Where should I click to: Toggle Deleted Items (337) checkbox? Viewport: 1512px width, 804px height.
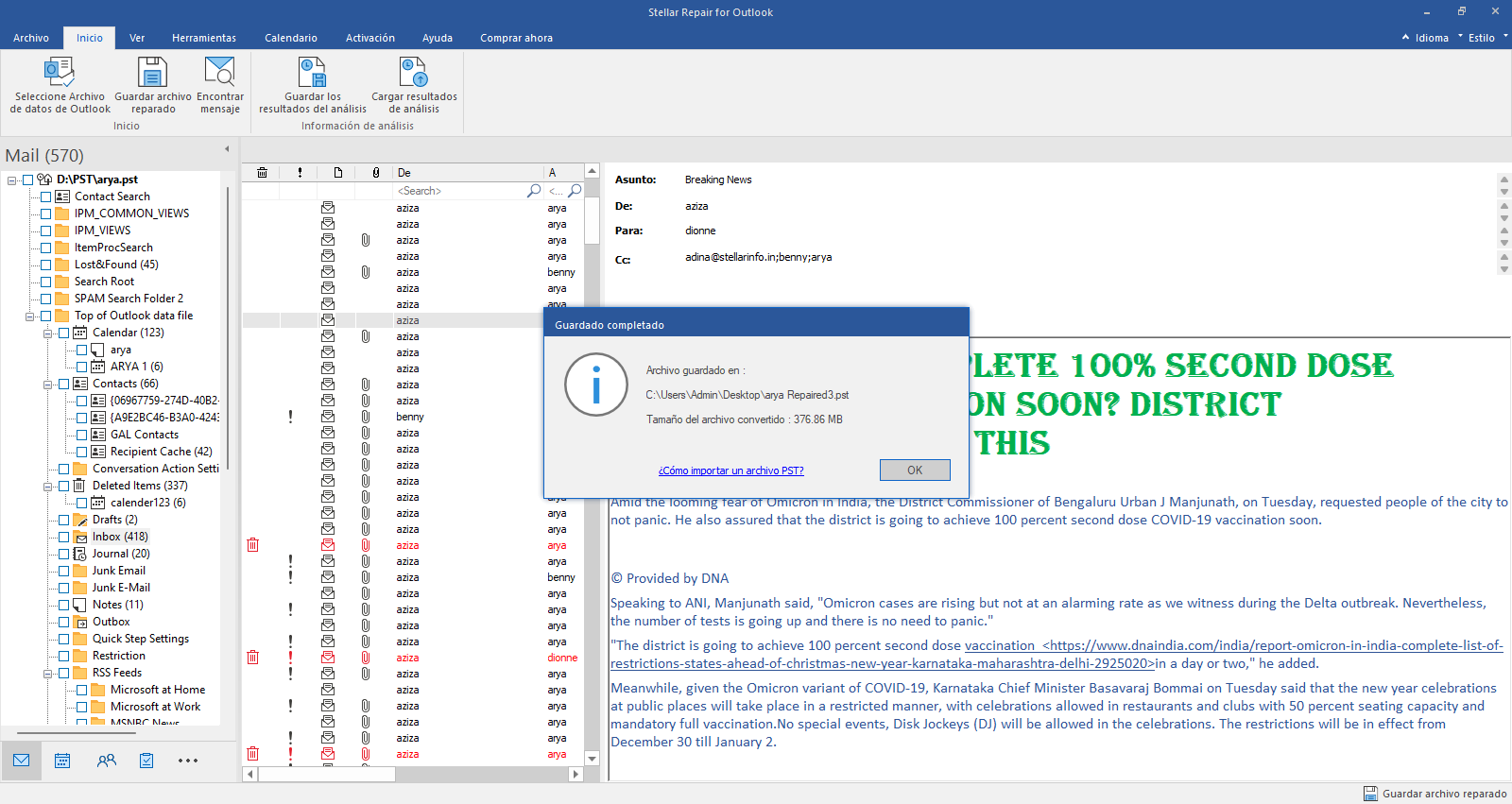pyautogui.click(x=63, y=486)
